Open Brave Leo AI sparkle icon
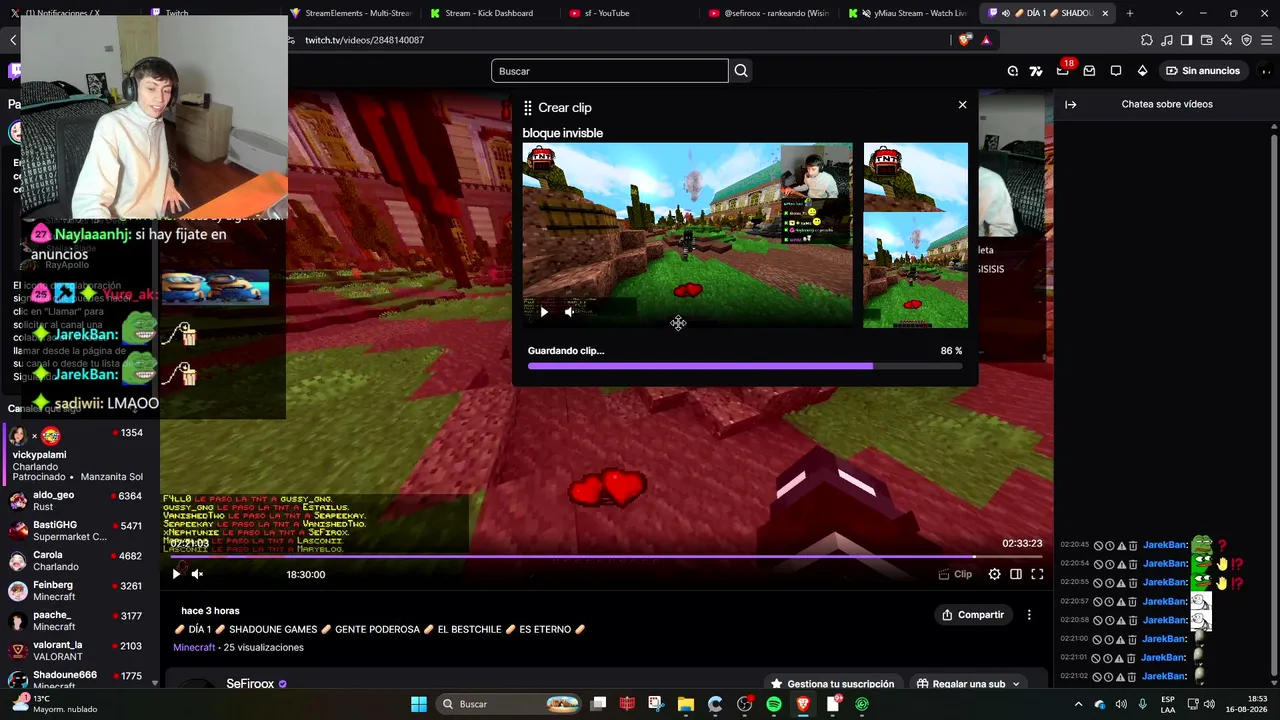The height and width of the screenshot is (720, 1280). (x=1226, y=40)
